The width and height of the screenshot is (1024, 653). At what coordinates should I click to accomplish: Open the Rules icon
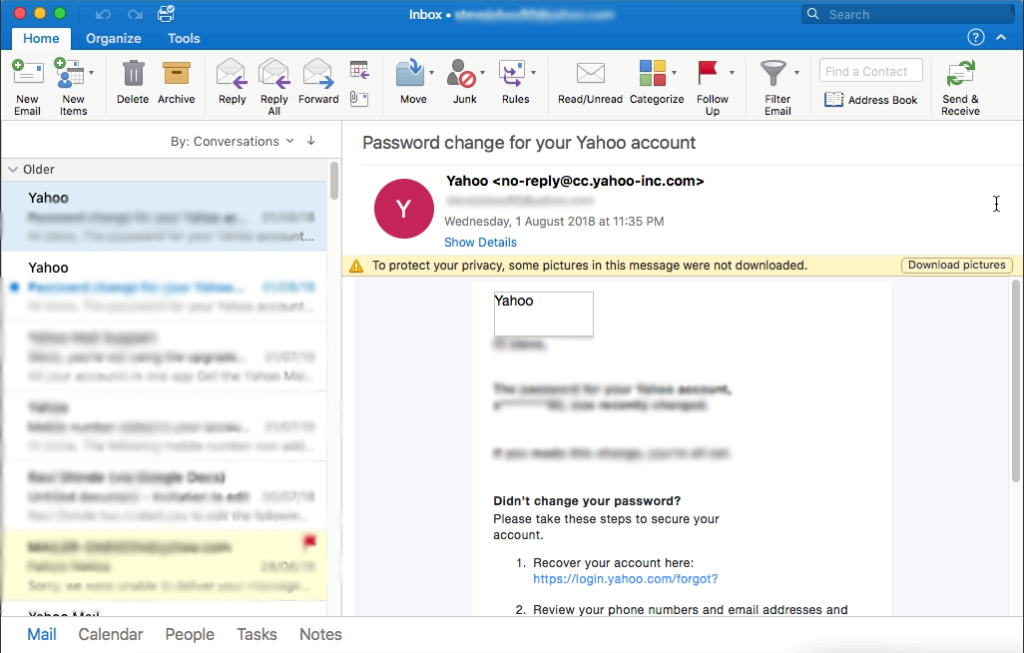512,73
